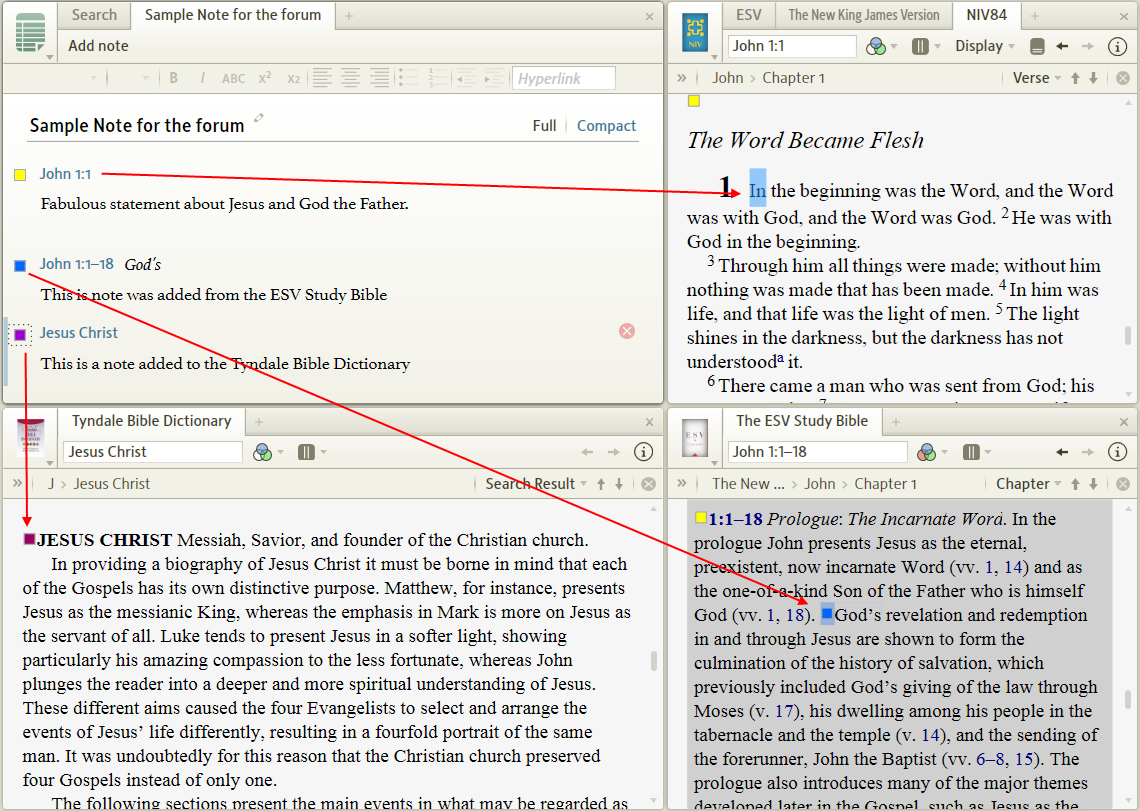The height and width of the screenshot is (811, 1140).
Task: Open verse 18 link in ESV Study Bible
Action: (795, 615)
